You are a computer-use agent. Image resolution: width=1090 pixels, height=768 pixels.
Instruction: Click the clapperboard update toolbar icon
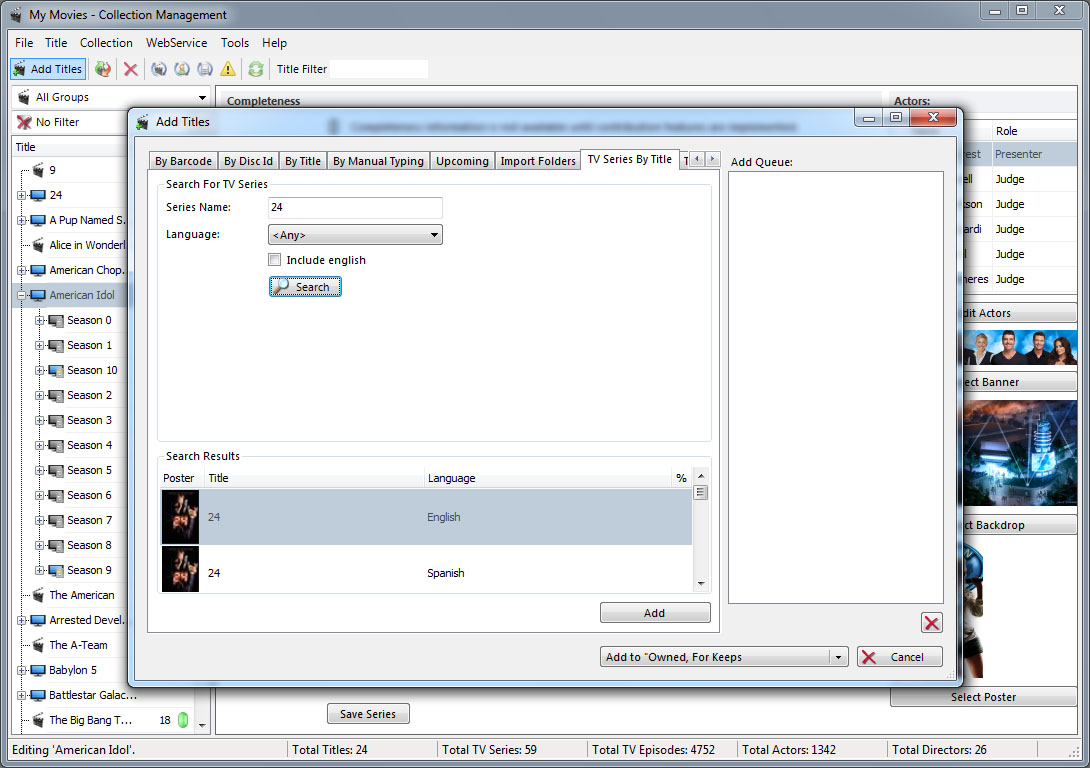[159, 69]
